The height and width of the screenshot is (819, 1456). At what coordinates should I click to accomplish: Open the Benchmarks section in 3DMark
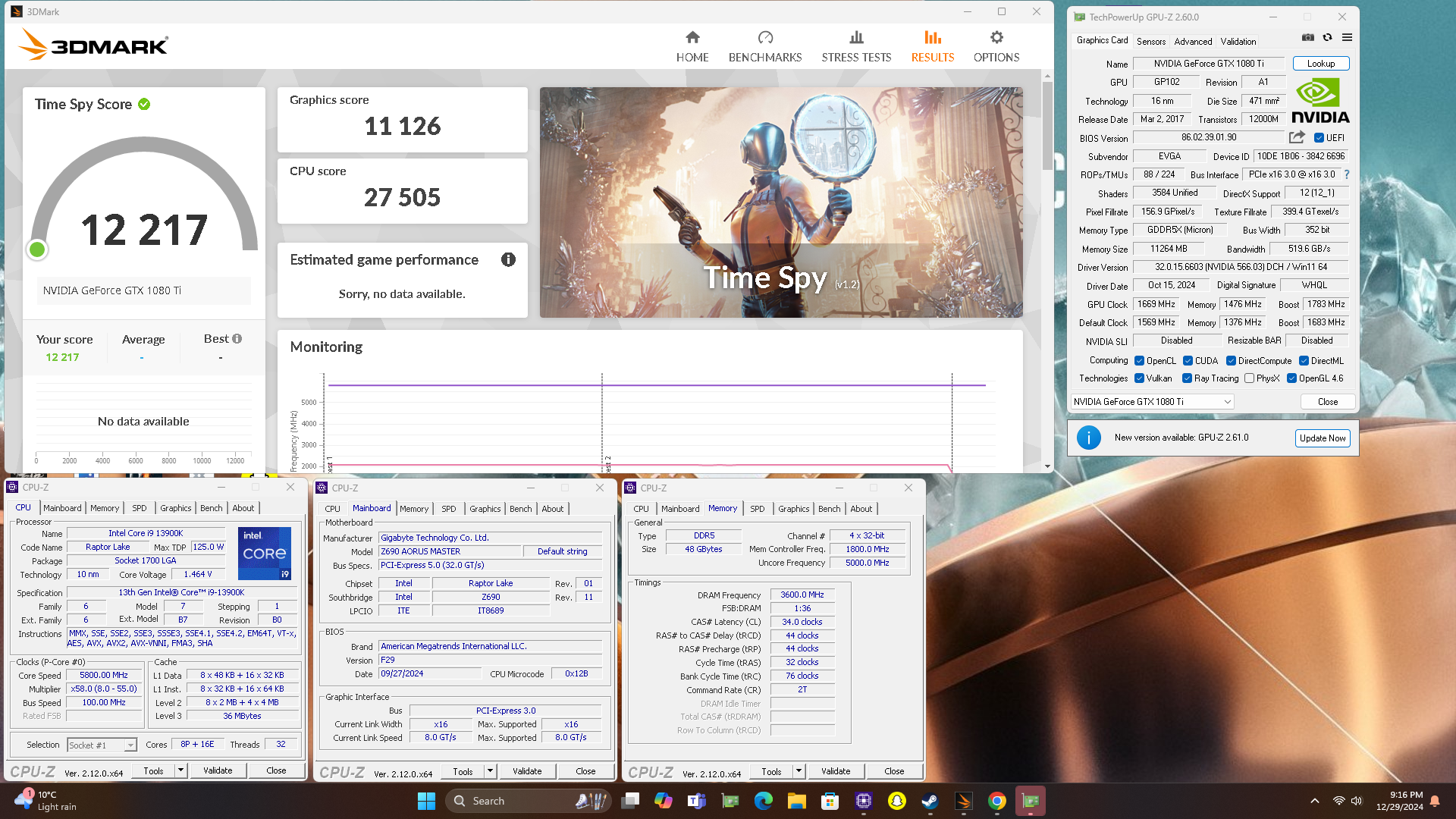(x=765, y=46)
